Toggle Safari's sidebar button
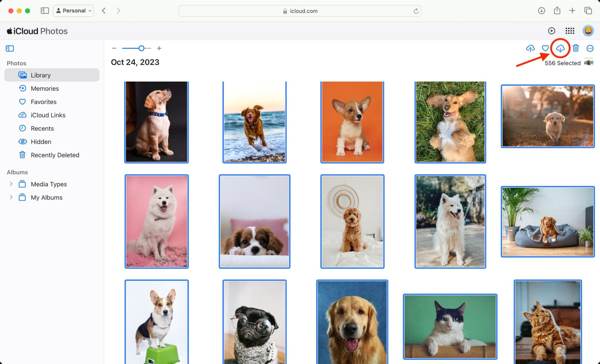This screenshot has height=364, width=600. tap(45, 11)
